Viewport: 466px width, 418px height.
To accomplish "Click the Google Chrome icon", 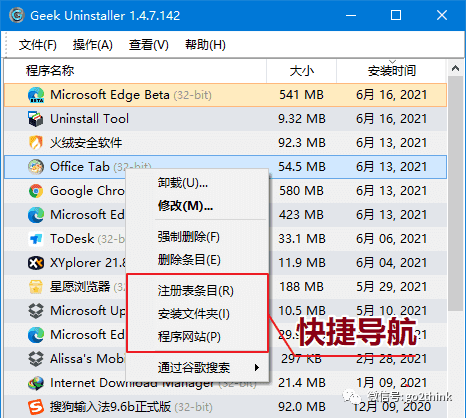I will click(x=36, y=191).
